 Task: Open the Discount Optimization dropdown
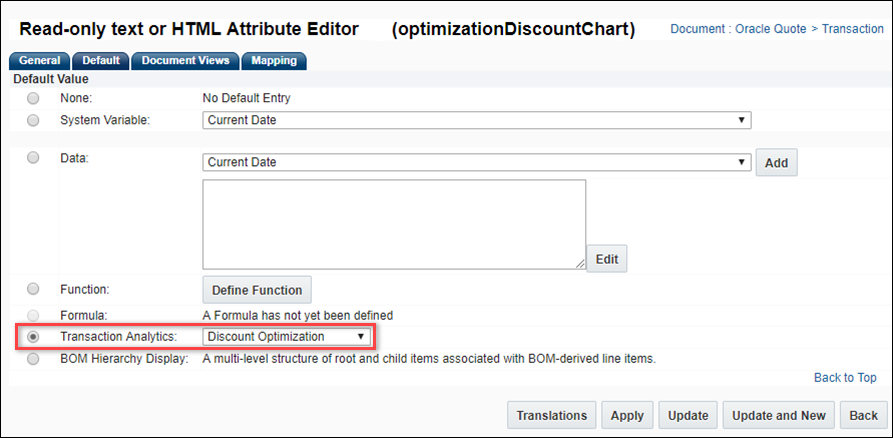287,337
